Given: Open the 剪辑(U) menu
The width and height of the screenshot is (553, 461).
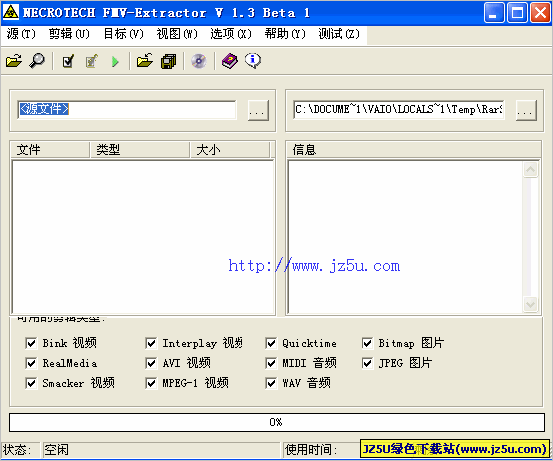Looking at the screenshot, I should [69, 34].
